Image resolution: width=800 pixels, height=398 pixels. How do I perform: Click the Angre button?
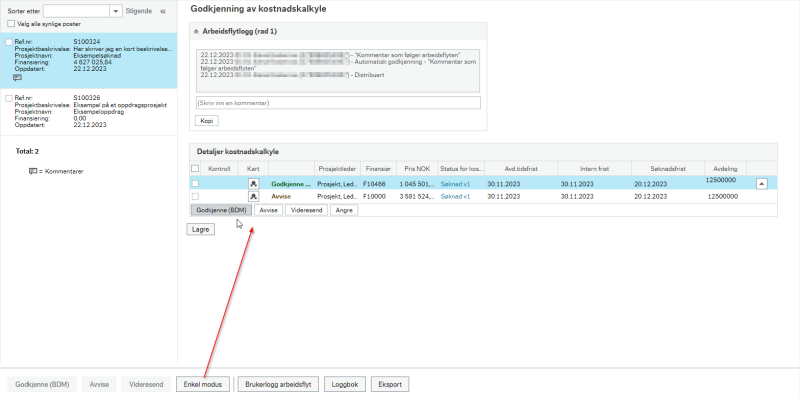click(x=344, y=210)
